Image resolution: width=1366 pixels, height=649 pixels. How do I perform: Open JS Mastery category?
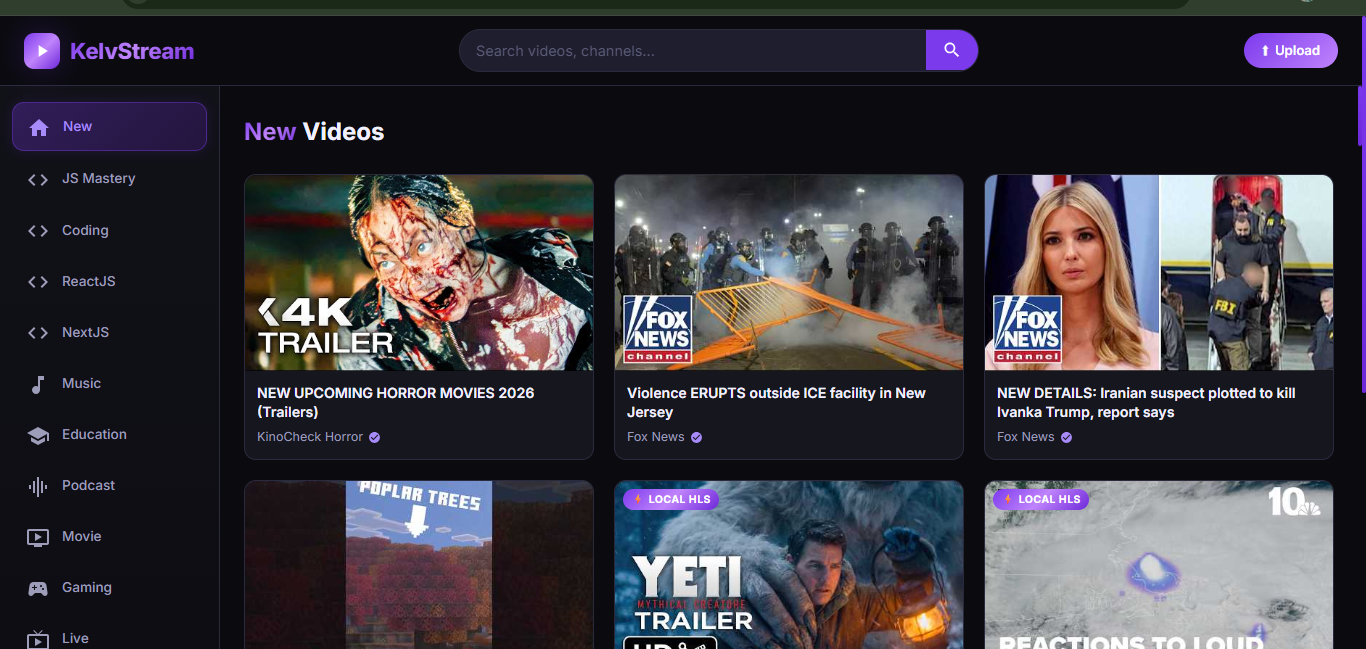[x=109, y=179]
